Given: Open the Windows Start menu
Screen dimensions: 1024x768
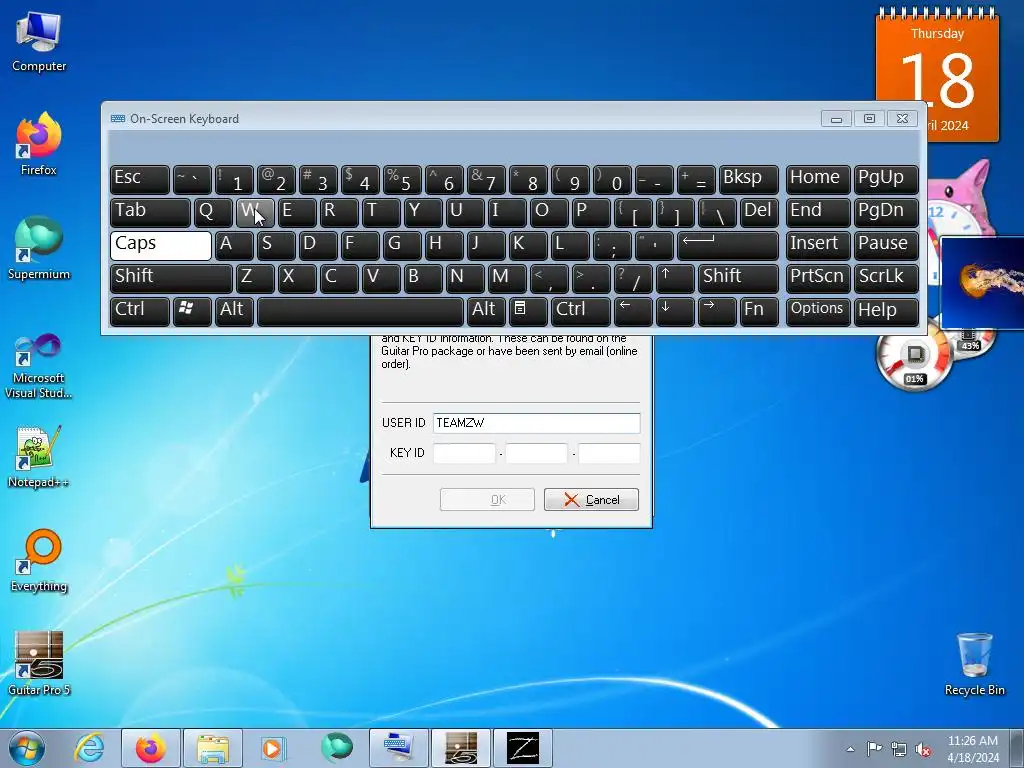Looking at the screenshot, I should 26,748.
